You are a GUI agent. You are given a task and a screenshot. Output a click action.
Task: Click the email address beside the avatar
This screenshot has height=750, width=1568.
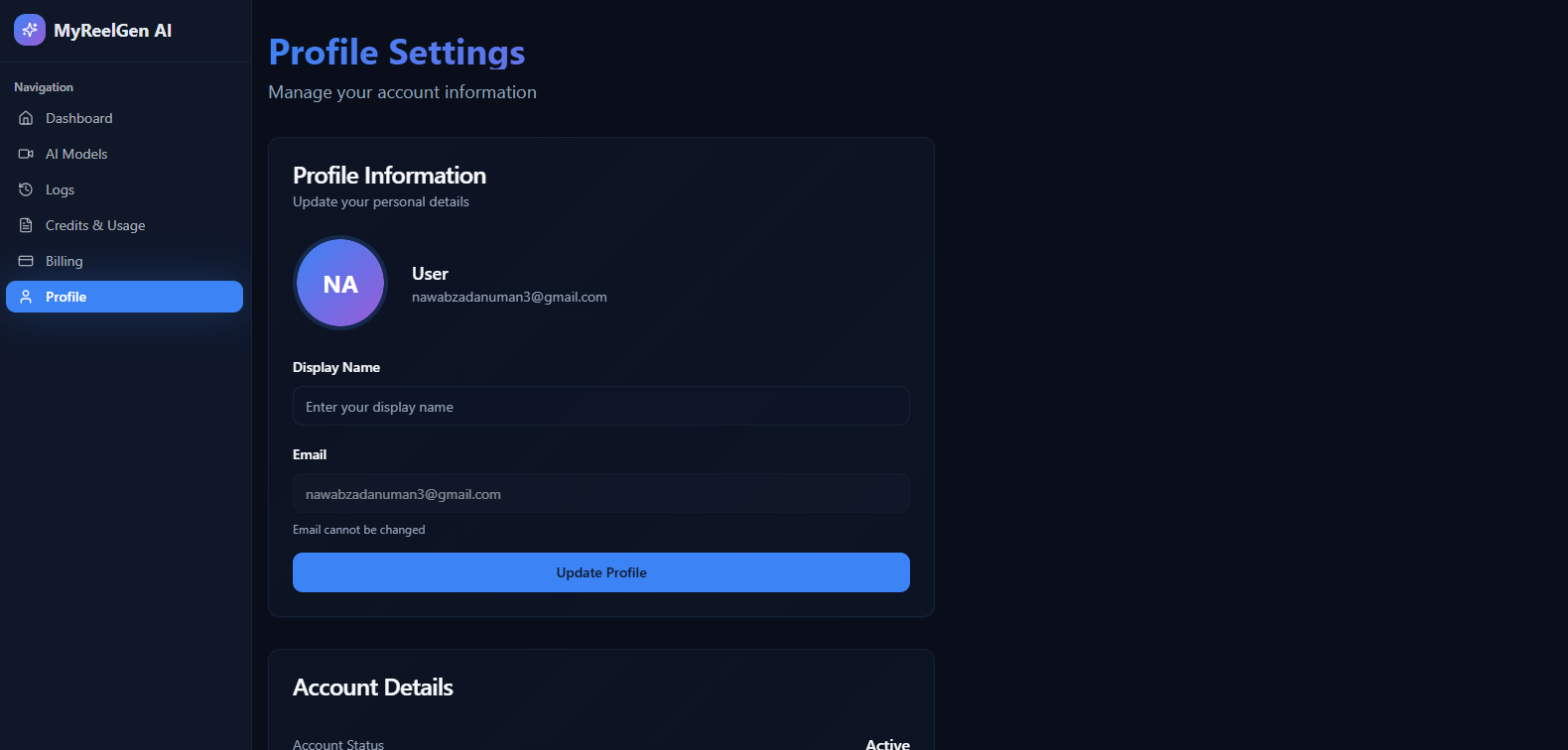click(x=509, y=297)
